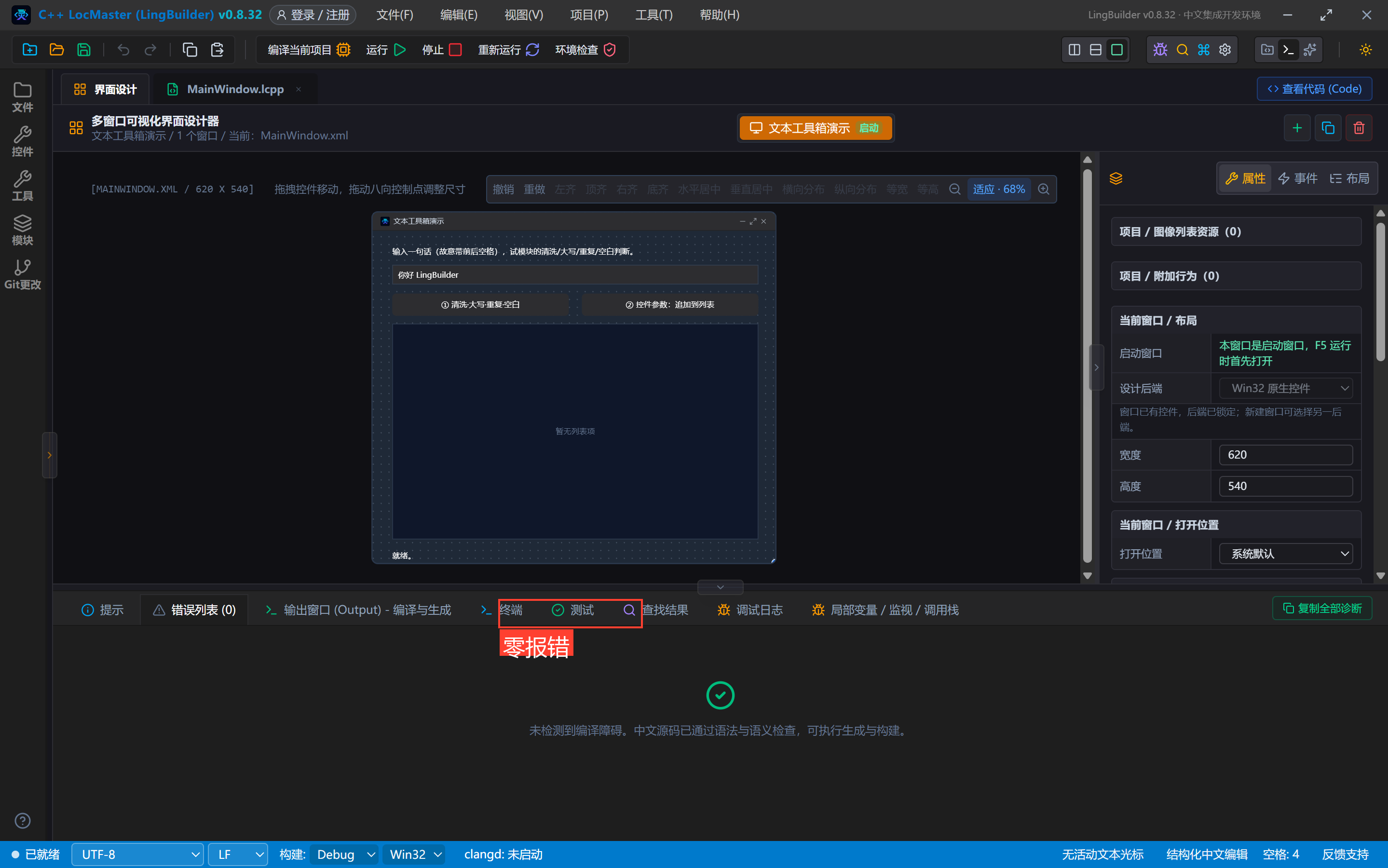Switch to side-by-side split layout
The height and width of the screenshot is (868, 1388).
pyautogui.click(x=1074, y=49)
